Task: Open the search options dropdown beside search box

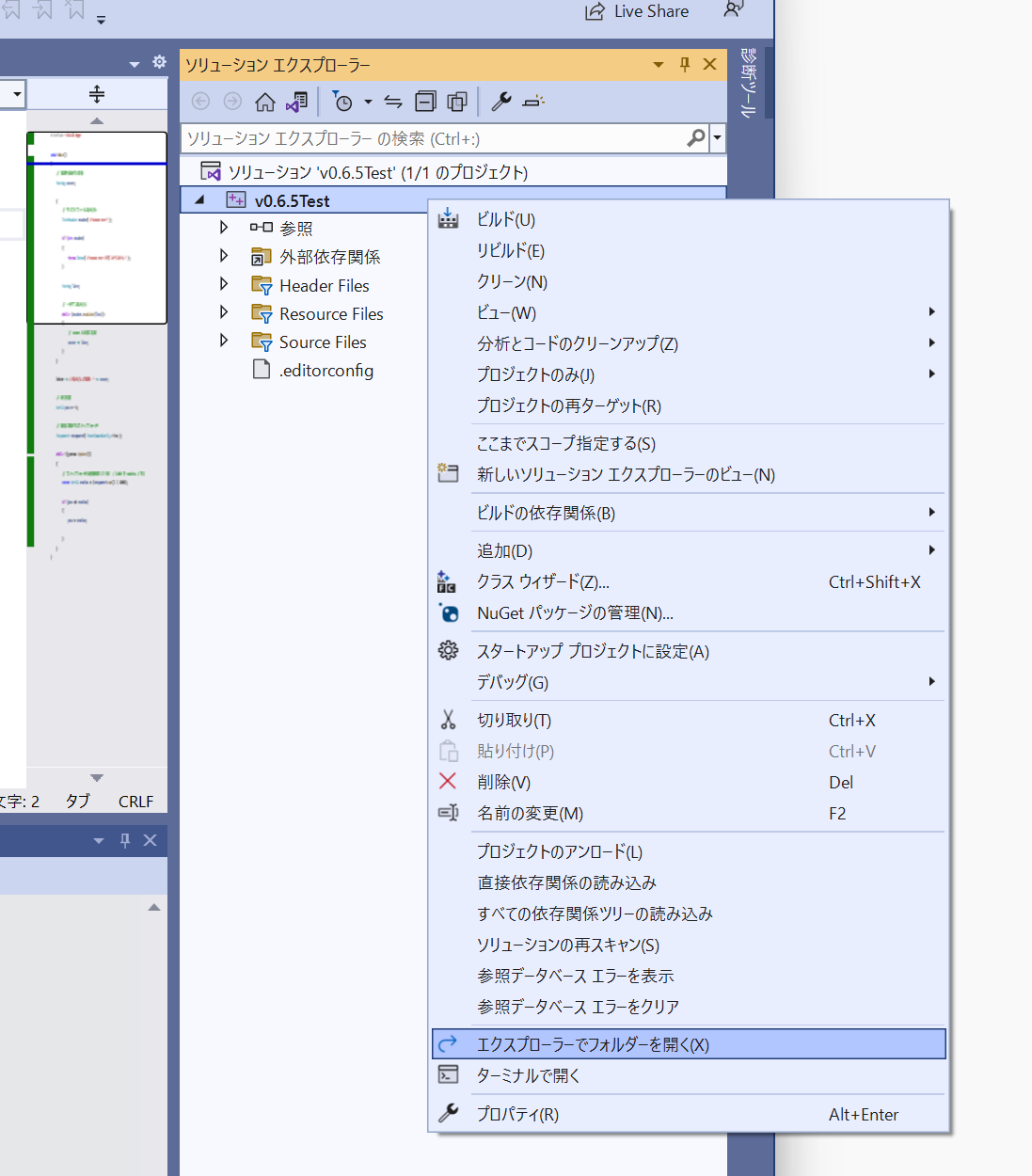Action: (718, 138)
